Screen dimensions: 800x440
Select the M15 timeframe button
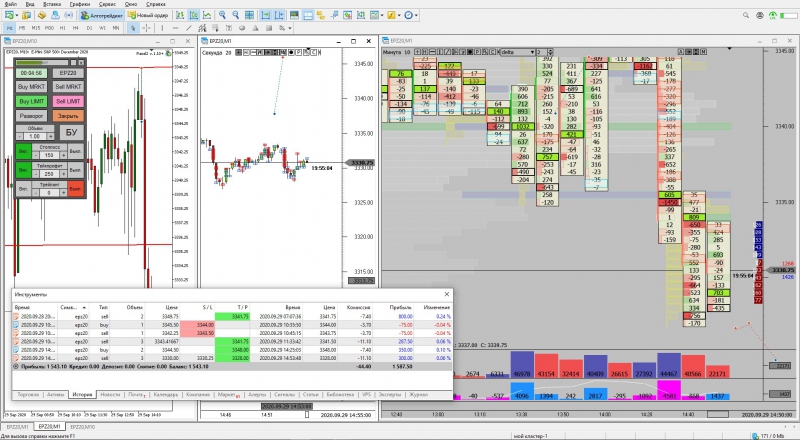tap(36, 28)
